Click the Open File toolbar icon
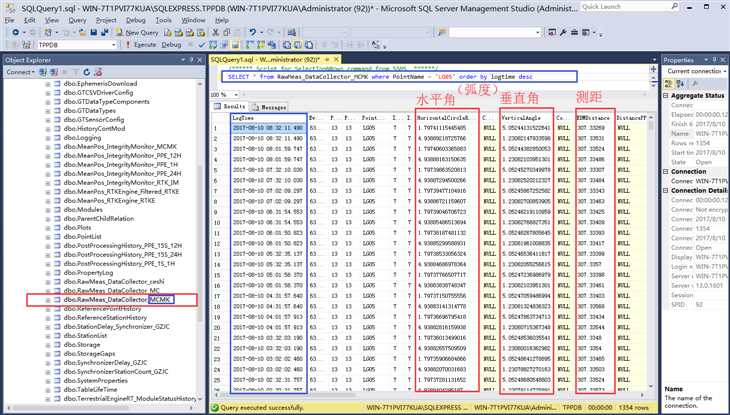 (82, 32)
